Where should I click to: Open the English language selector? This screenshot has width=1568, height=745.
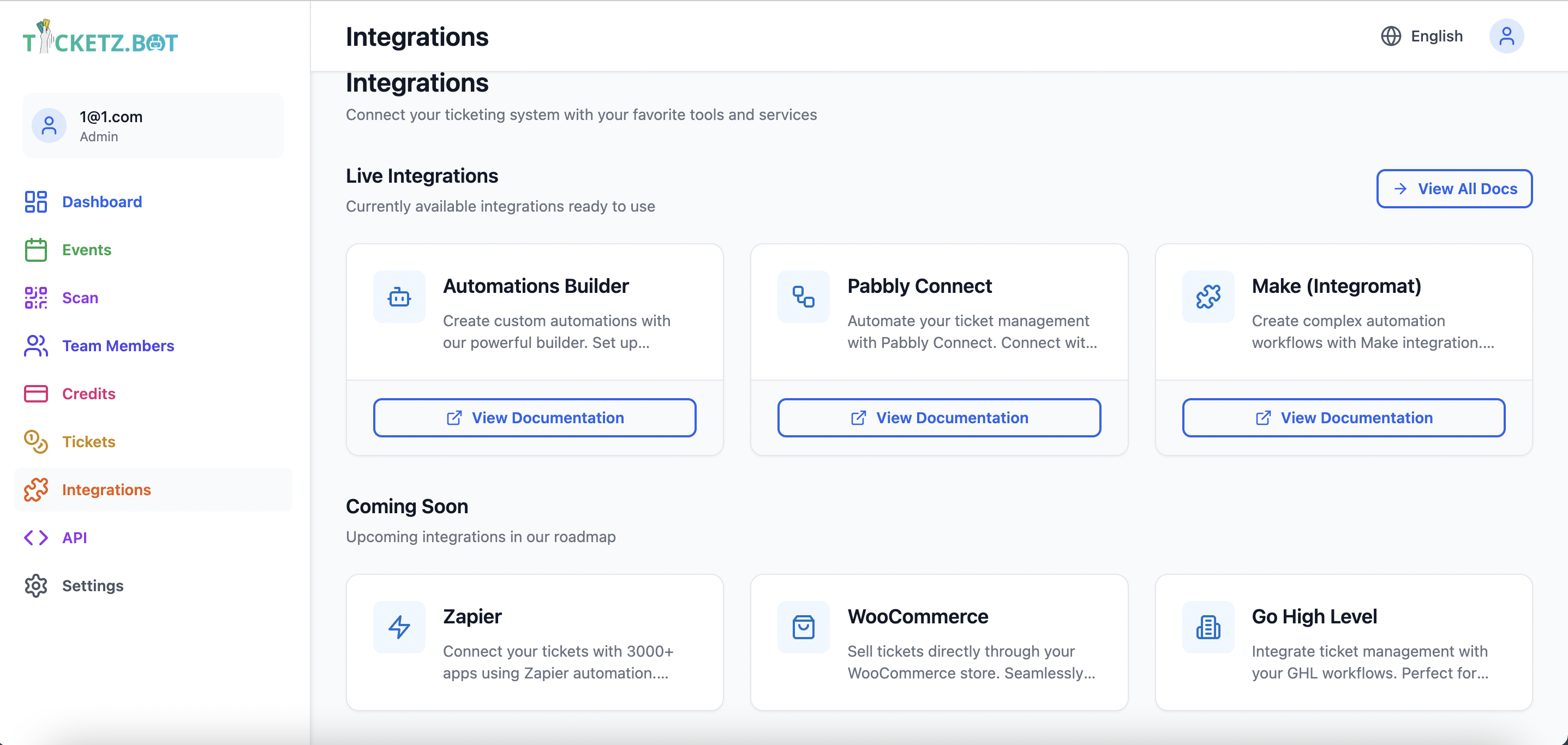[1421, 37]
